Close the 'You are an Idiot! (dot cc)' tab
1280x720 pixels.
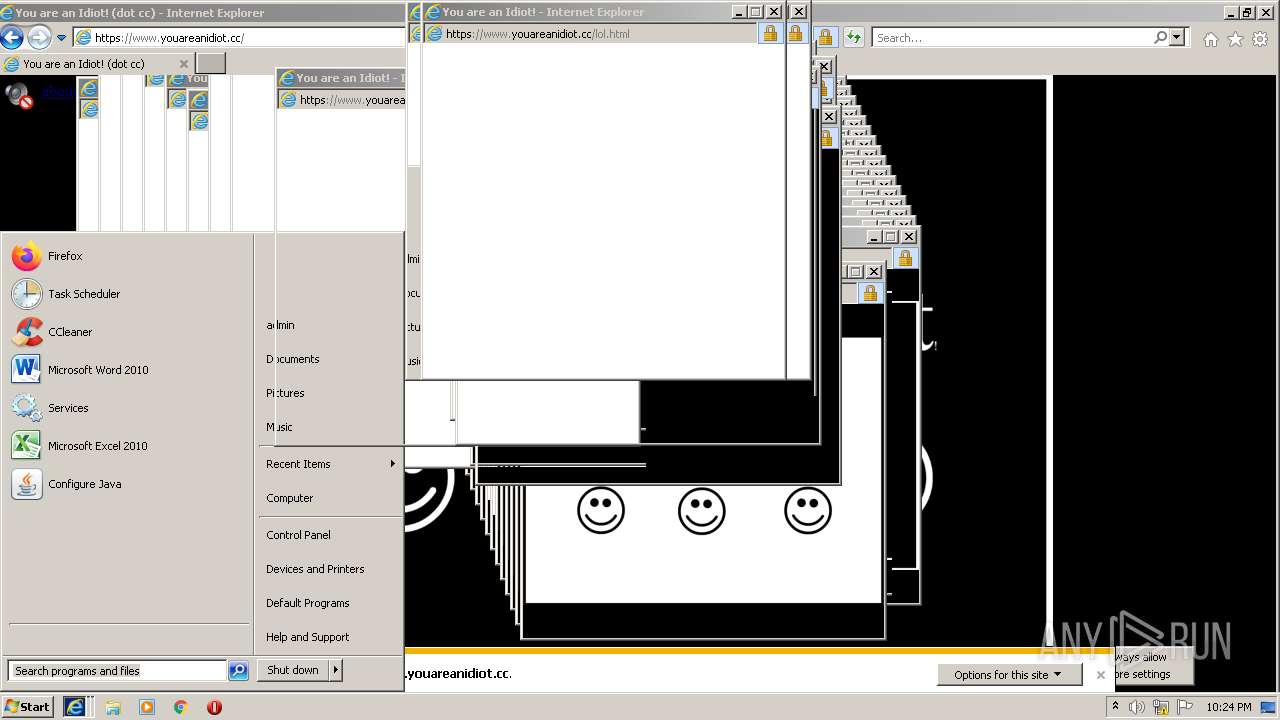coord(183,64)
